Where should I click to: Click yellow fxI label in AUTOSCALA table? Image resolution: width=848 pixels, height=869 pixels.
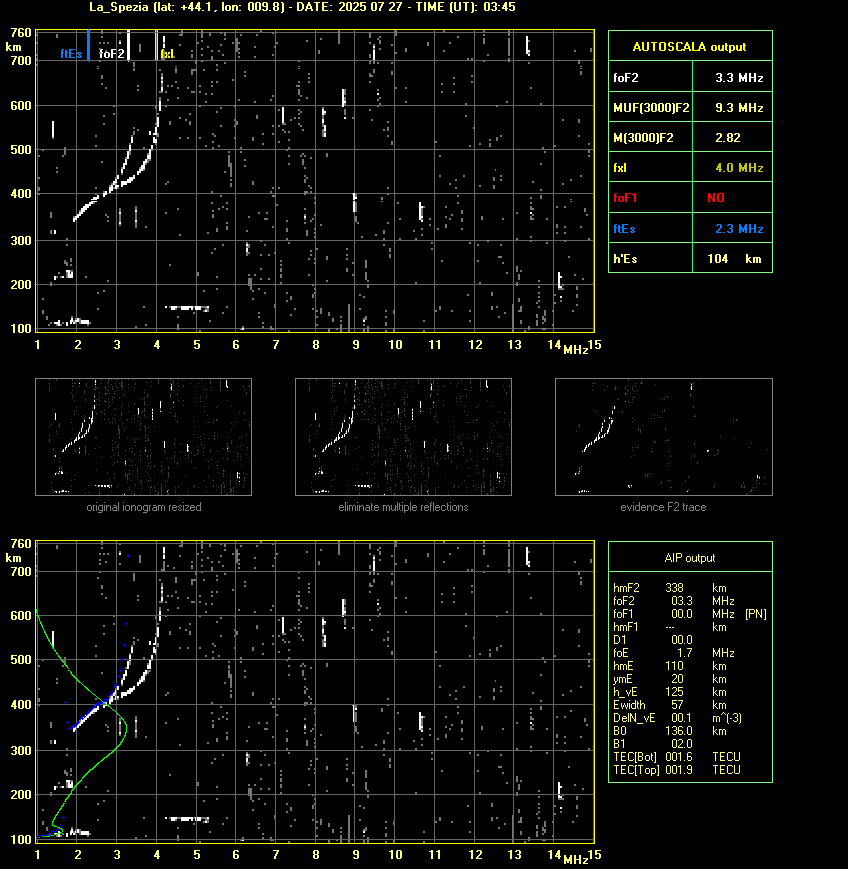[x=620, y=167]
